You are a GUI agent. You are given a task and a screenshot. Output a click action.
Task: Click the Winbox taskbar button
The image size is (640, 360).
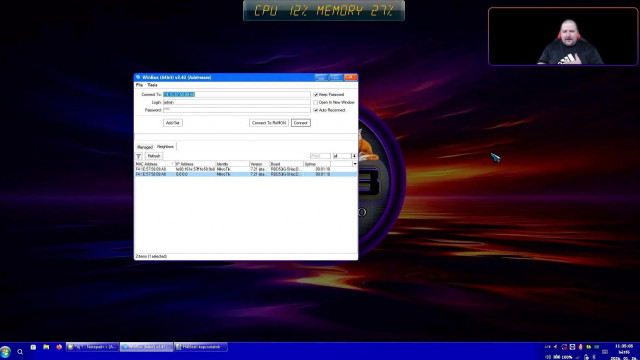(x=147, y=347)
